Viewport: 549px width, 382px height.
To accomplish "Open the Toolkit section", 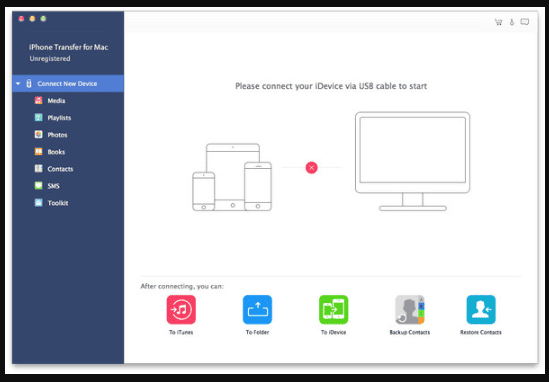I will 58,203.
